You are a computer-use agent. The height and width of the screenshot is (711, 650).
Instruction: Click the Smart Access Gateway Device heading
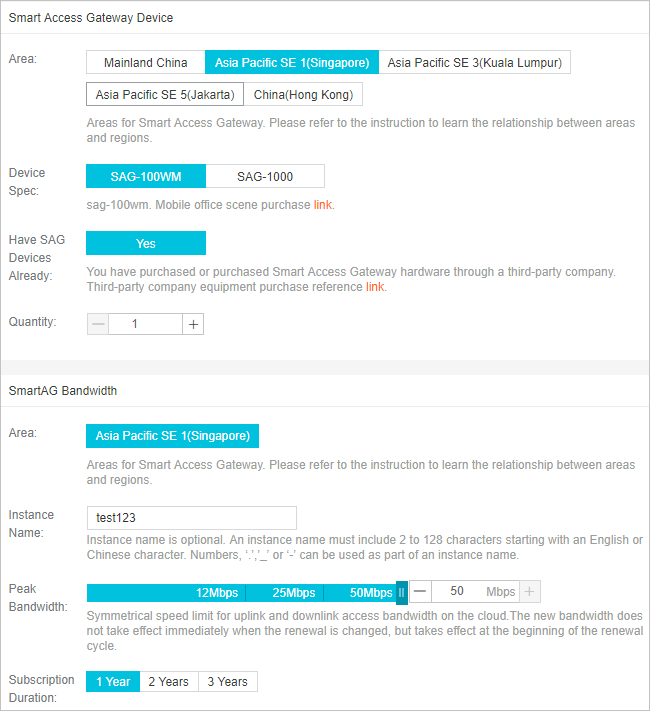point(91,18)
